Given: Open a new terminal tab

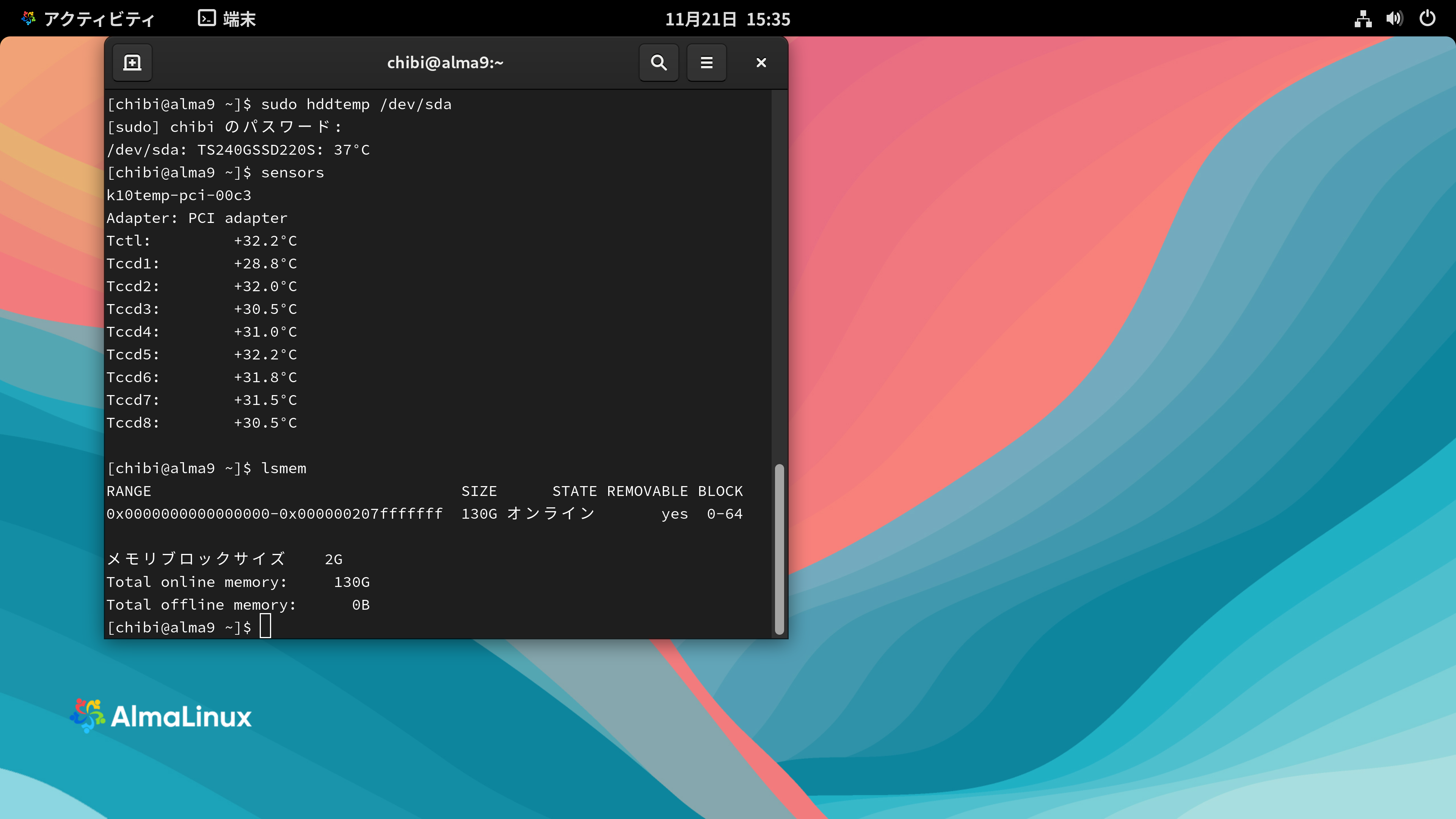Looking at the screenshot, I should pyautogui.click(x=132, y=63).
